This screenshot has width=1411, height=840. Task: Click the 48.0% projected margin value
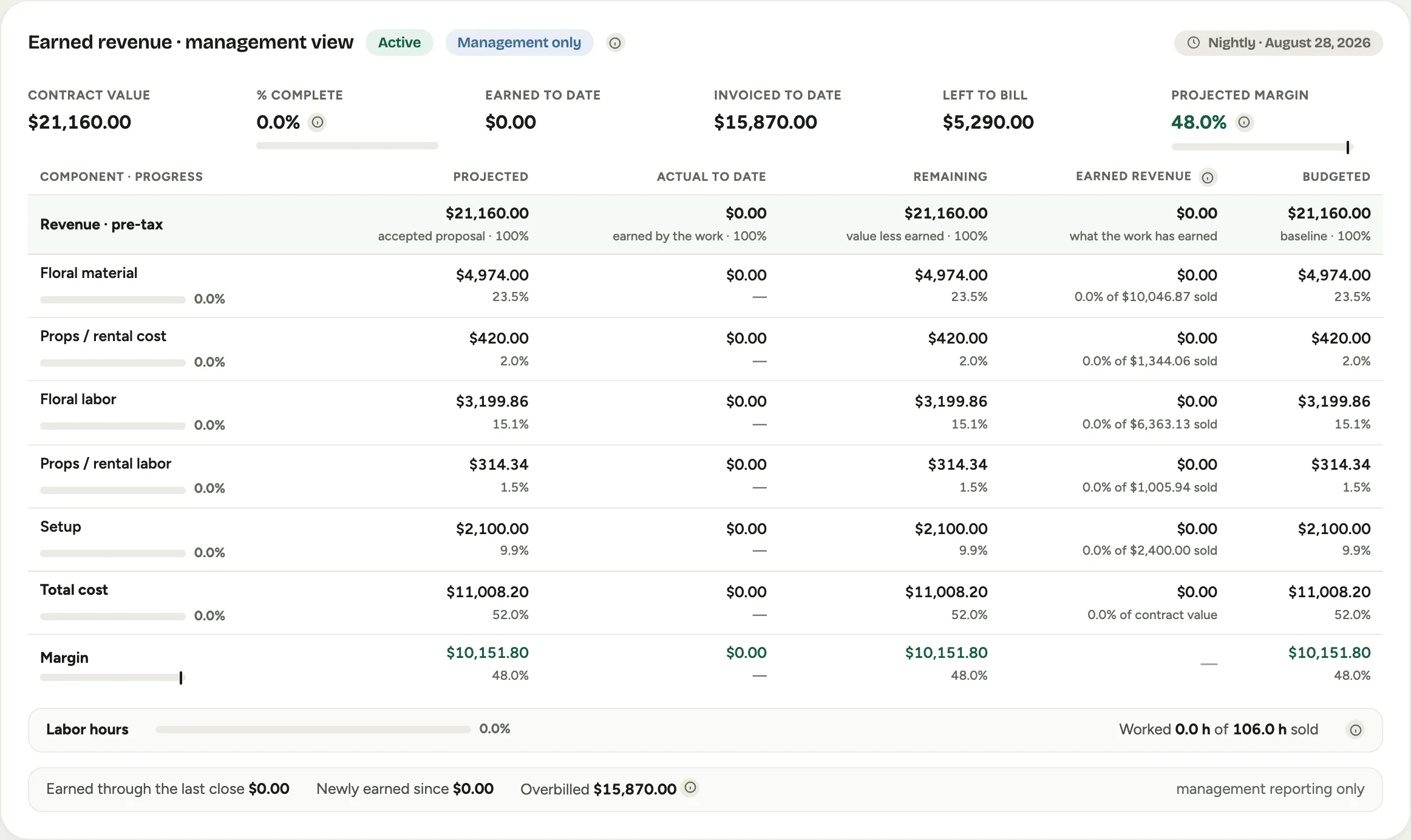[x=1198, y=122]
